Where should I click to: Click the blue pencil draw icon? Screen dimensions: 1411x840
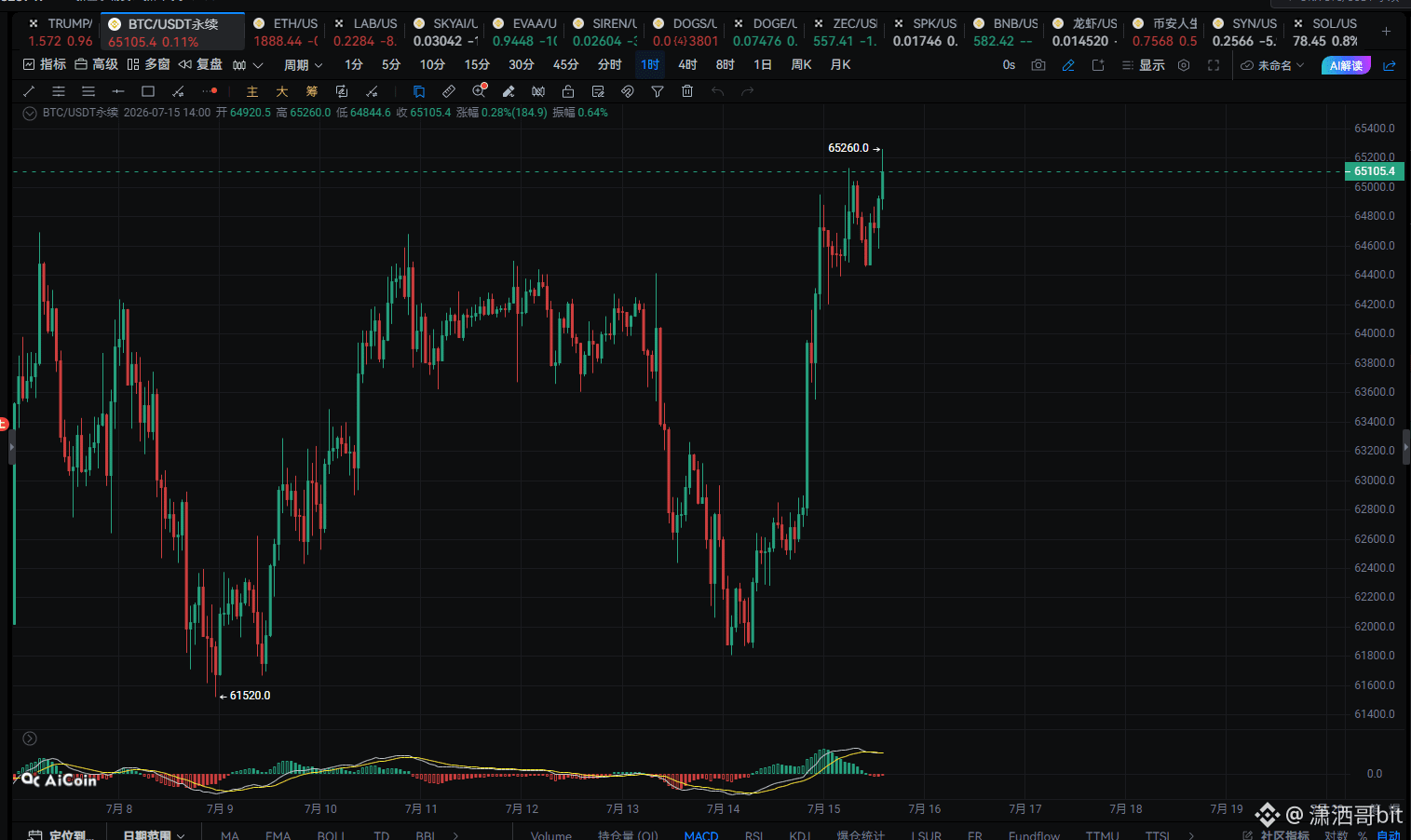[1068, 65]
